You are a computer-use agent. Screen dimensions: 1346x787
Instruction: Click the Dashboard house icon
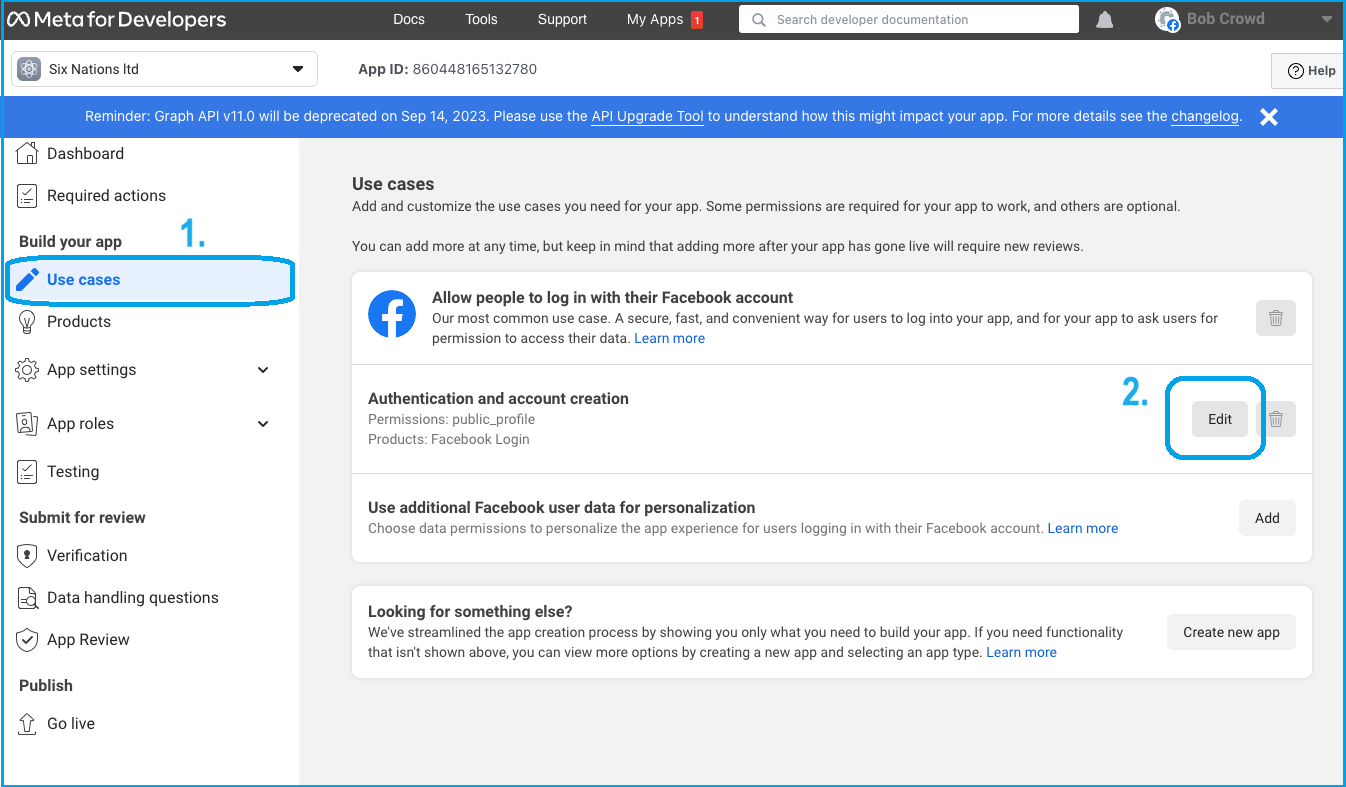[29, 153]
